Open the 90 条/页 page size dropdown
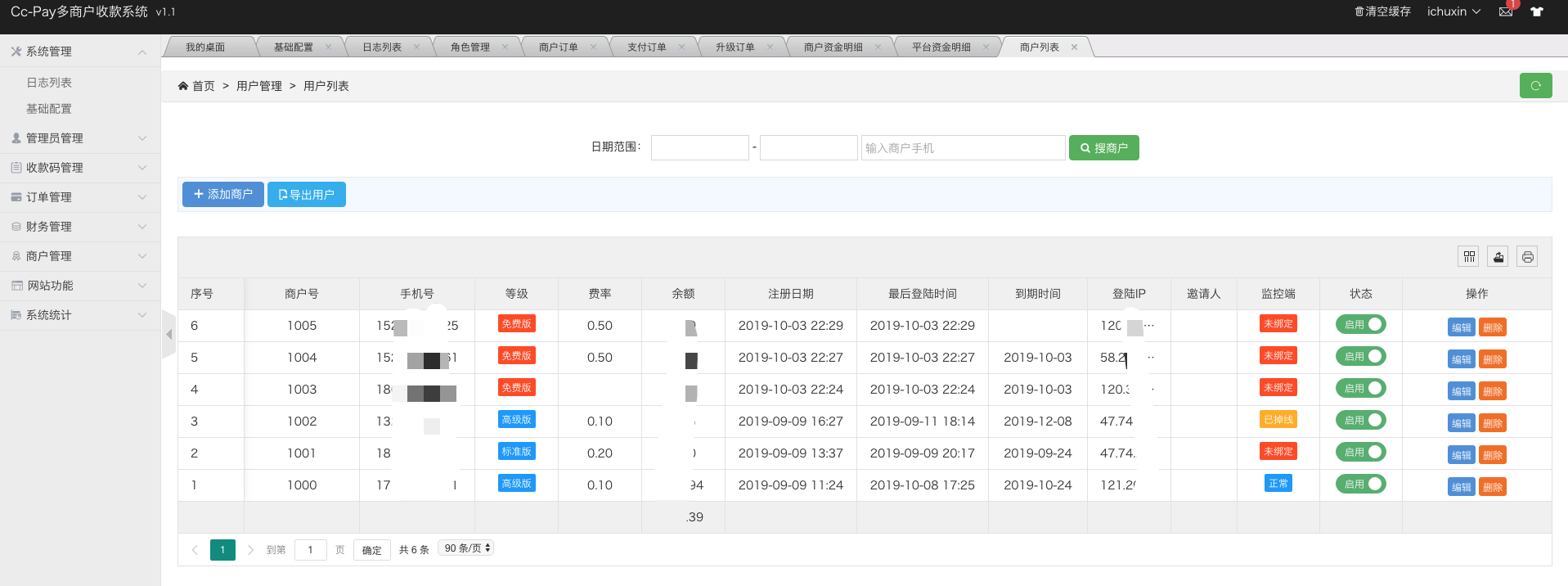The width and height of the screenshot is (1568, 586). [x=466, y=548]
